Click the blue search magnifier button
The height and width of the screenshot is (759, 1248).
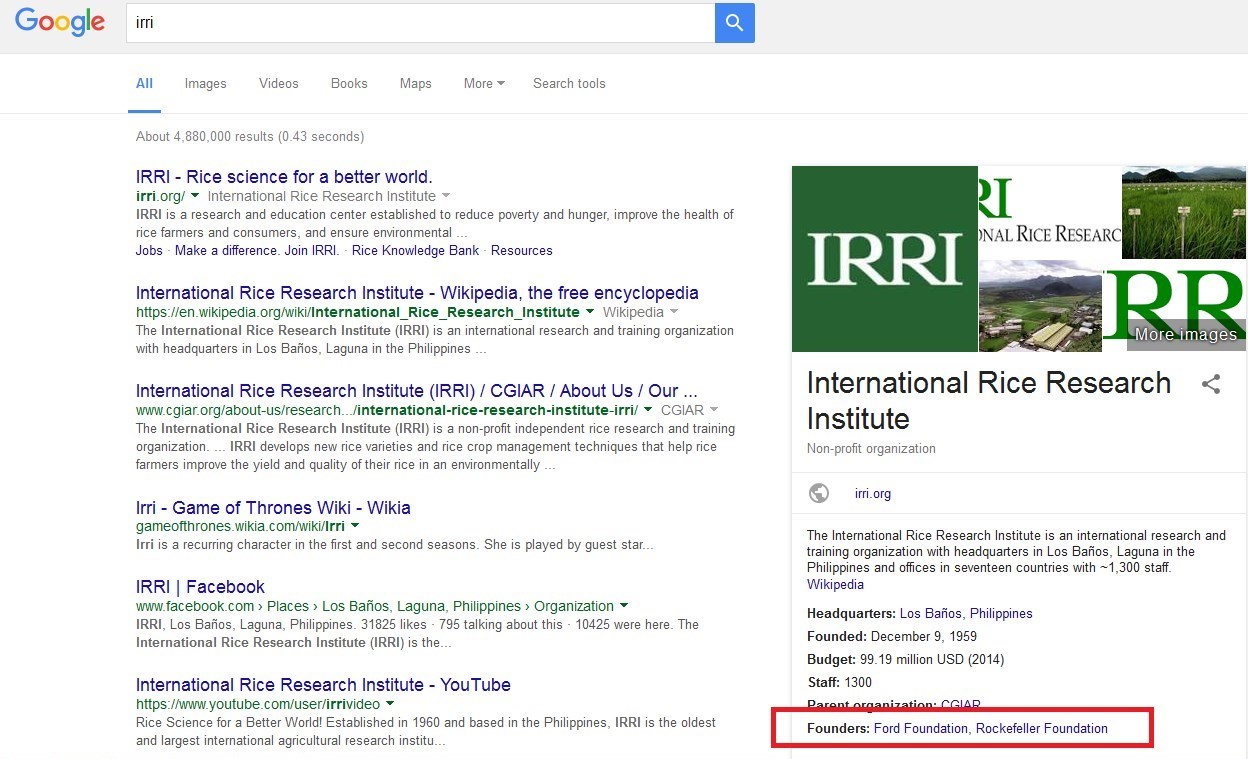click(x=734, y=23)
